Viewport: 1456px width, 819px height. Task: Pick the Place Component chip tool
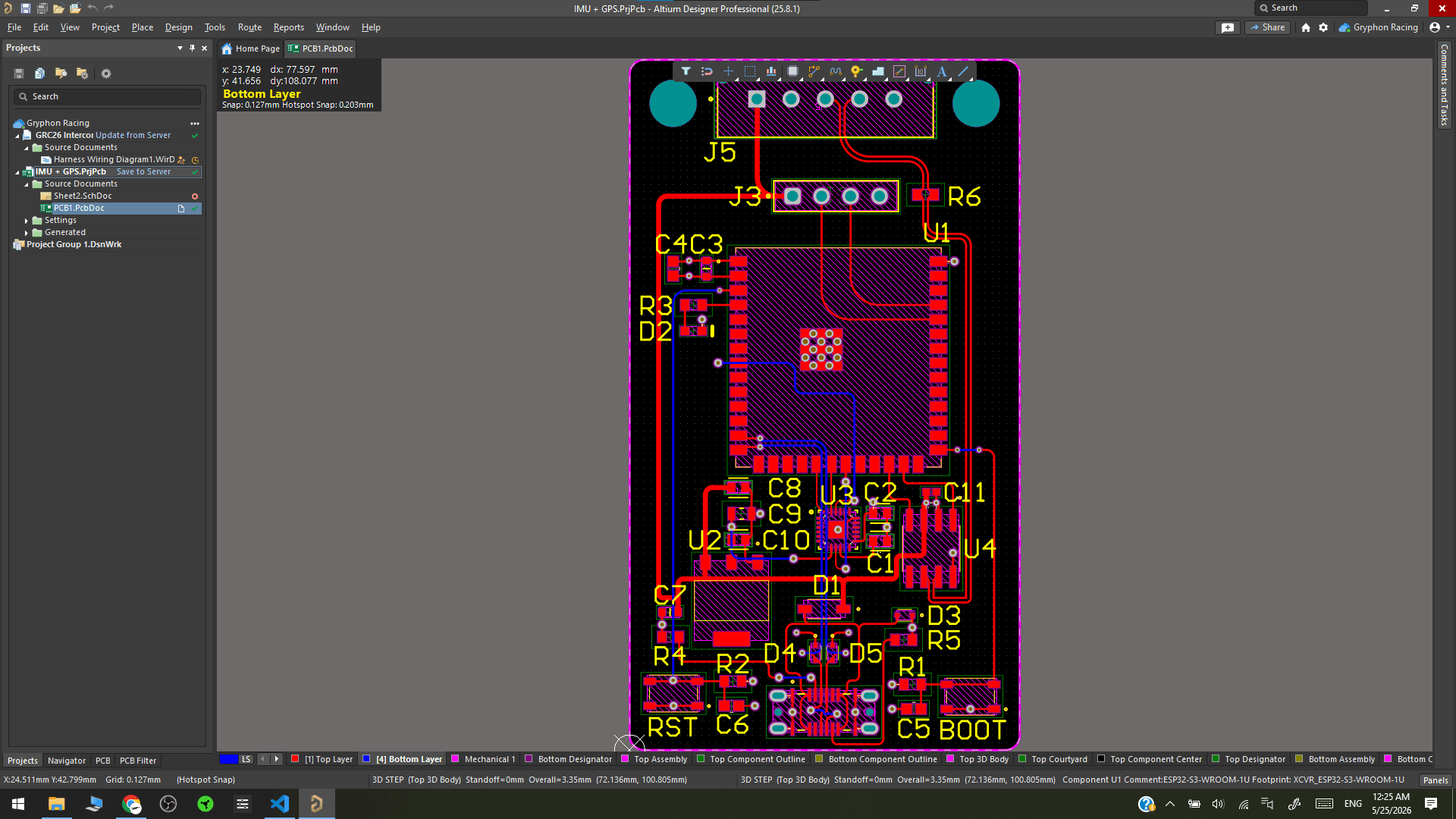pos(792,71)
